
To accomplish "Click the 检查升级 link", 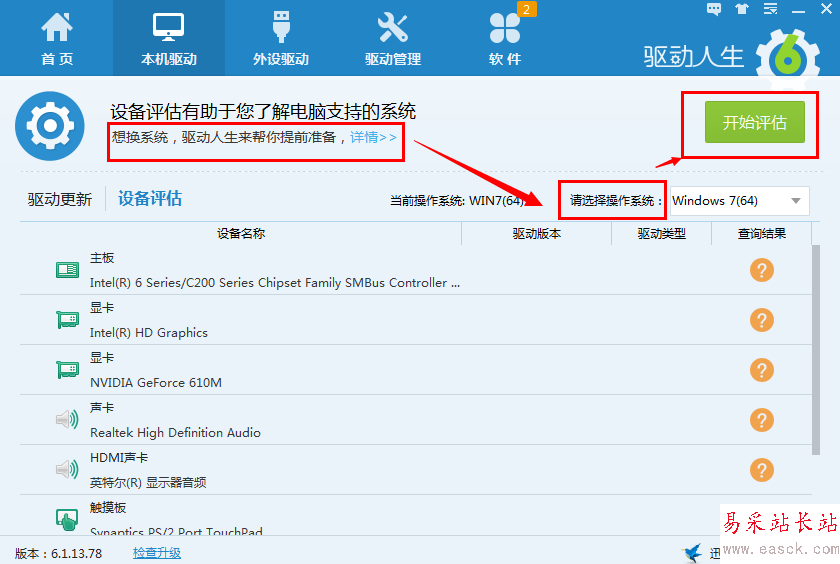I will pyautogui.click(x=157, y=553).
